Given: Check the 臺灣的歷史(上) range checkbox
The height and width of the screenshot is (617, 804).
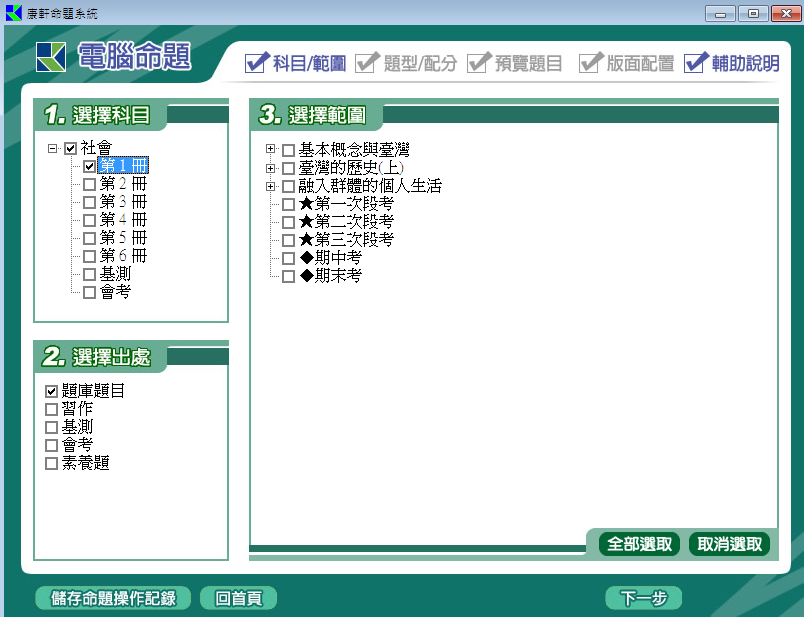Looking at the screenshot, I should [x=288, y=168].
